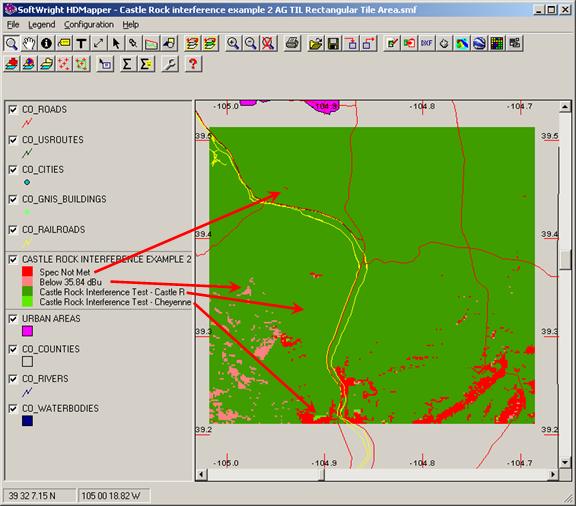Toggle the URBAN AREAS layer checkbox
576x506 pixels.
(x=13, y=319)
